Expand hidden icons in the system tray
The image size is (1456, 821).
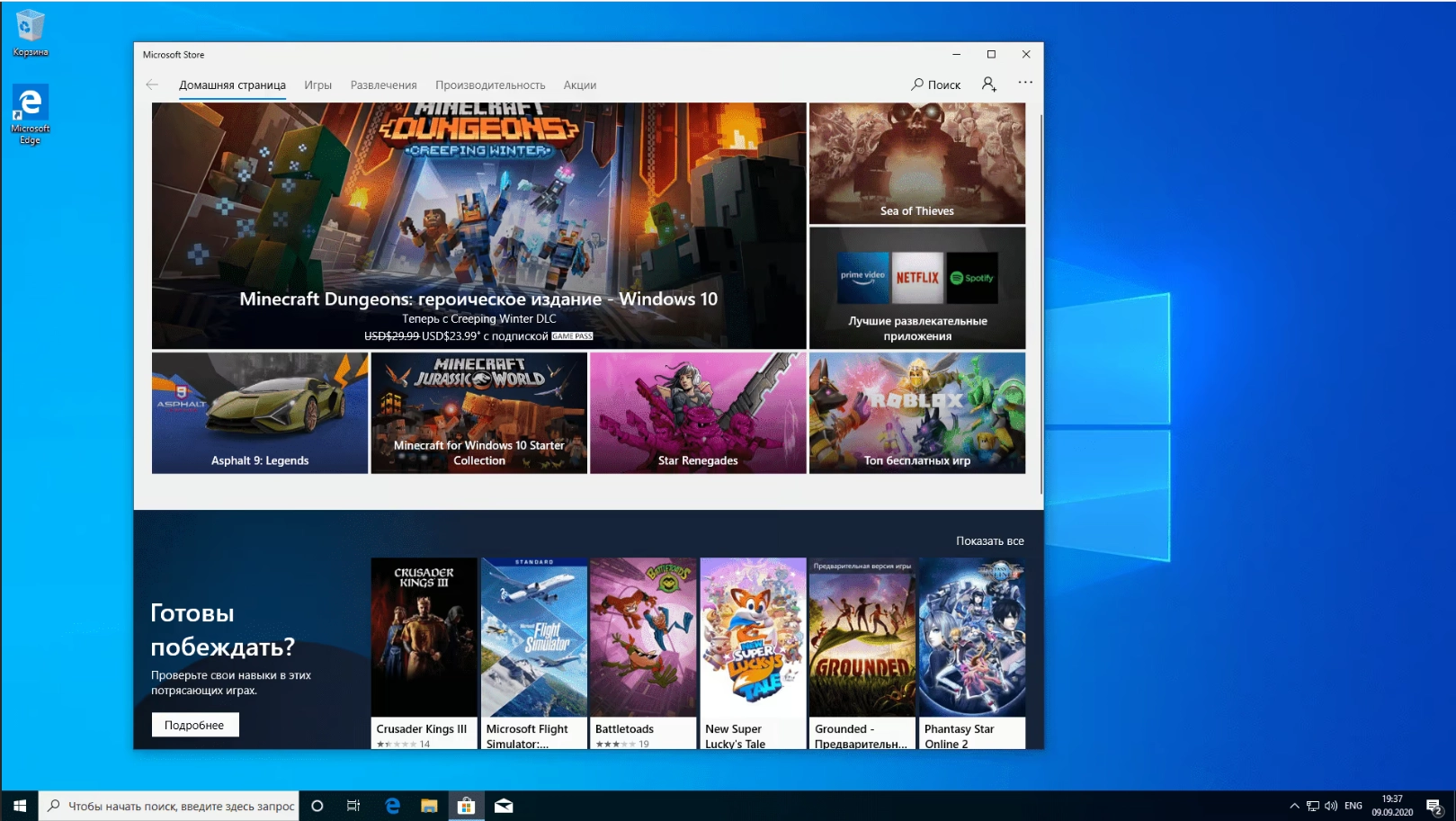click(x=1293, y=806)
